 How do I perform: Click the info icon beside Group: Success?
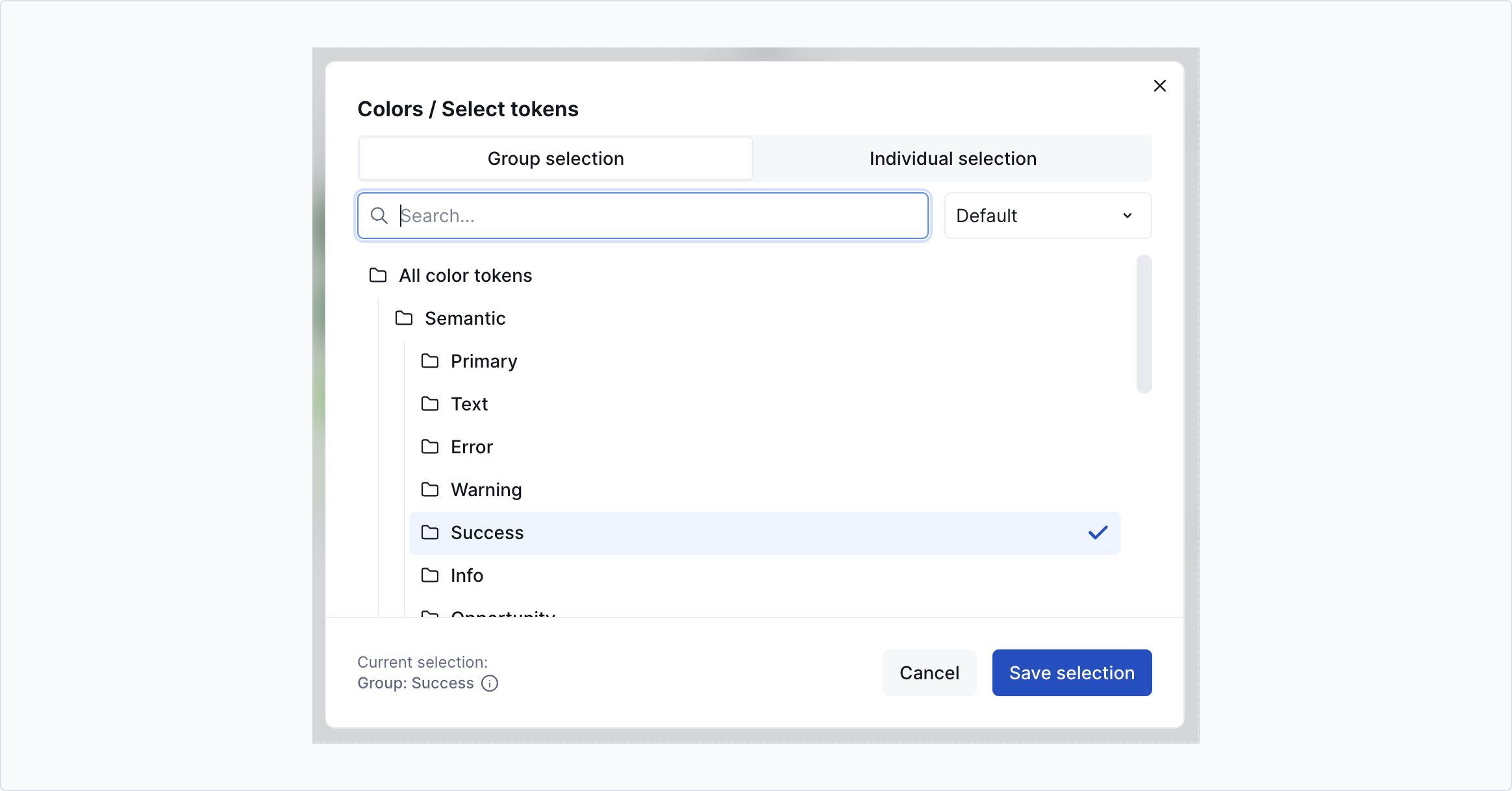click(490, 683)
